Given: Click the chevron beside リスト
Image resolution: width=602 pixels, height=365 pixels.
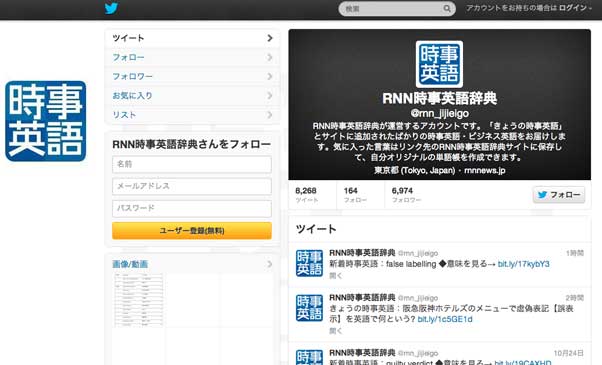Looking at the screenshot, I should (270, 115).
